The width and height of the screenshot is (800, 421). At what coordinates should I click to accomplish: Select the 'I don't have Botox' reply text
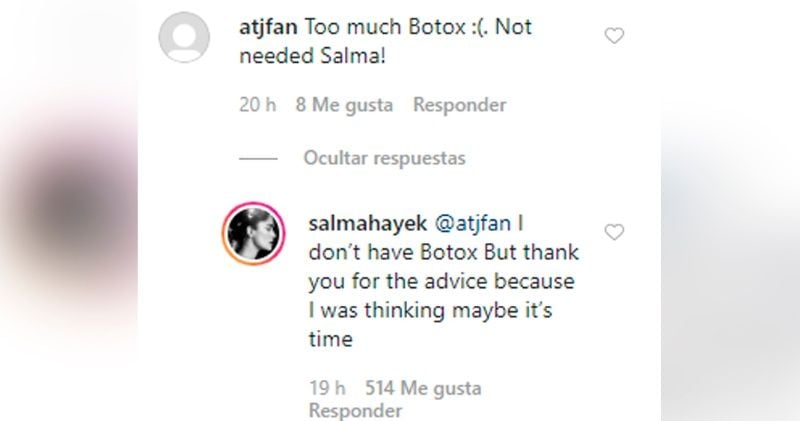(444, 281)
